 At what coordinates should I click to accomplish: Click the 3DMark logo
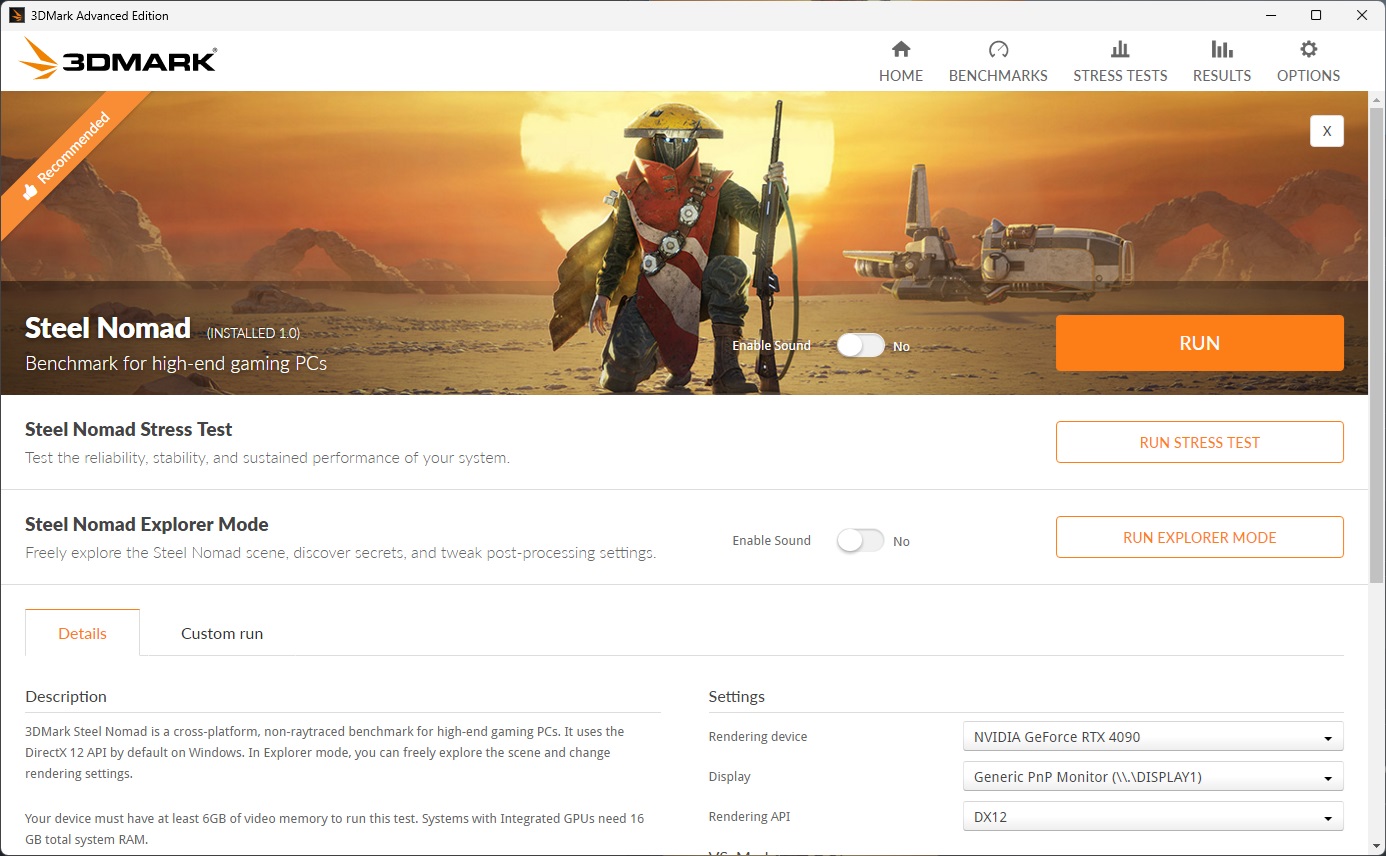click(117, 59)
